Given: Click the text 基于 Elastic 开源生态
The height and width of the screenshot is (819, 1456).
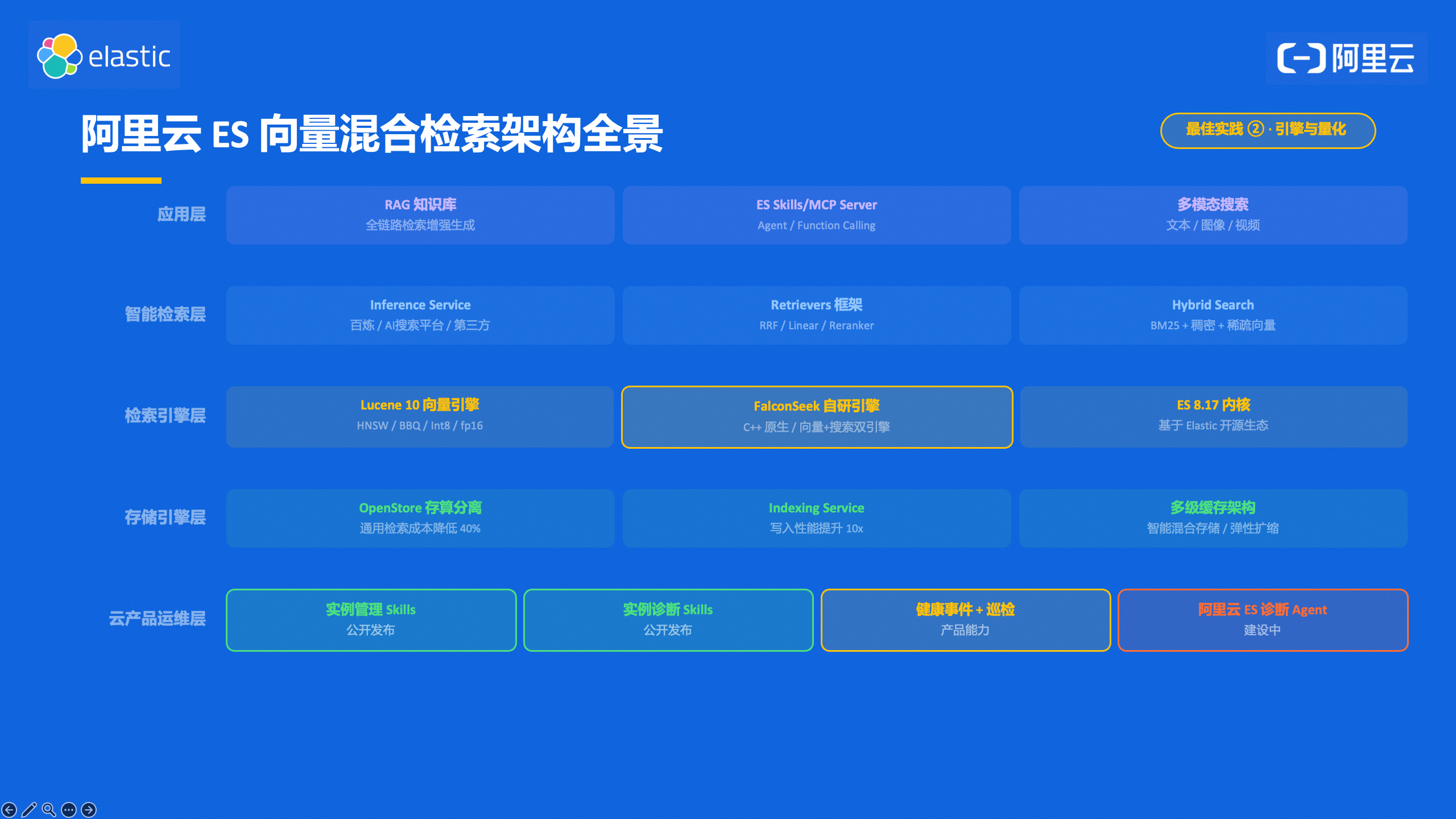Looking at the screenshot, I should (1214, 425).
